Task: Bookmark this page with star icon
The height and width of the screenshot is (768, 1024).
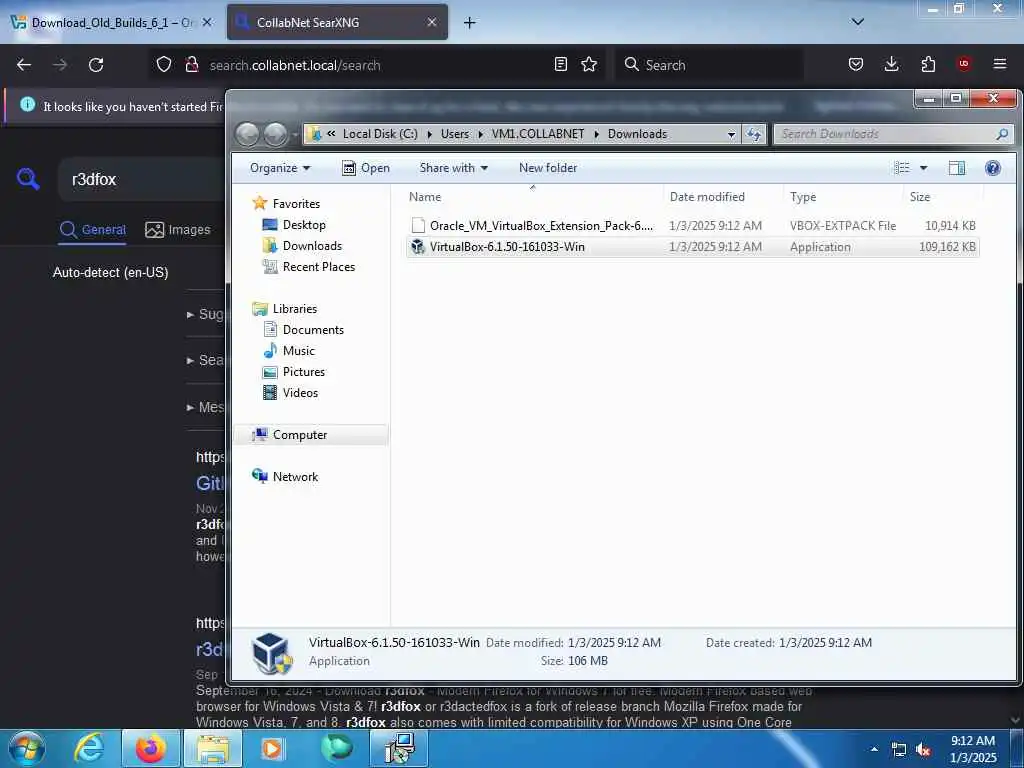Action: (x=589, y=64)
